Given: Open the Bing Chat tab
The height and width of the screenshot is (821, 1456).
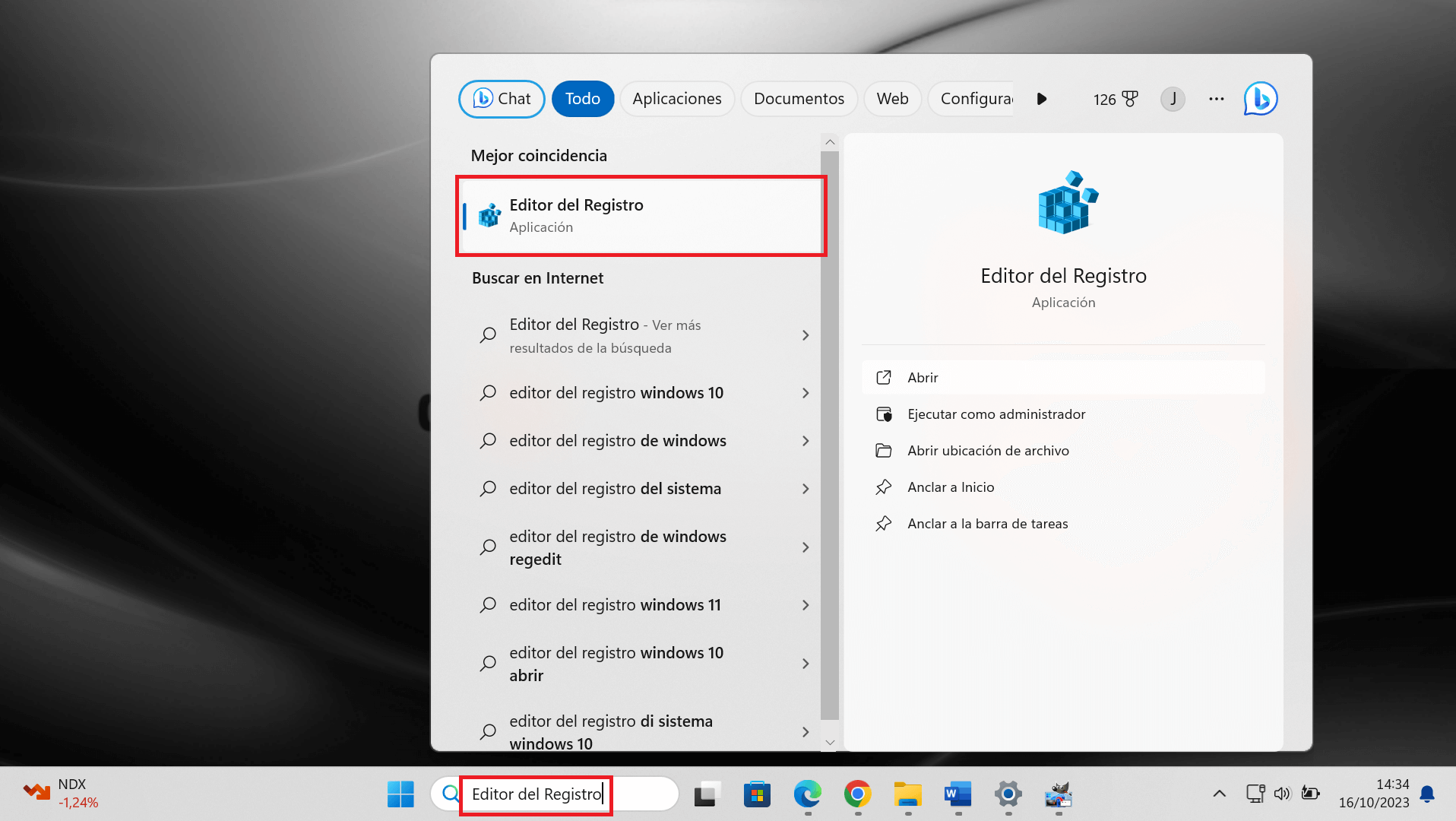Looking at the screenshot, I should tap(502, 99).
